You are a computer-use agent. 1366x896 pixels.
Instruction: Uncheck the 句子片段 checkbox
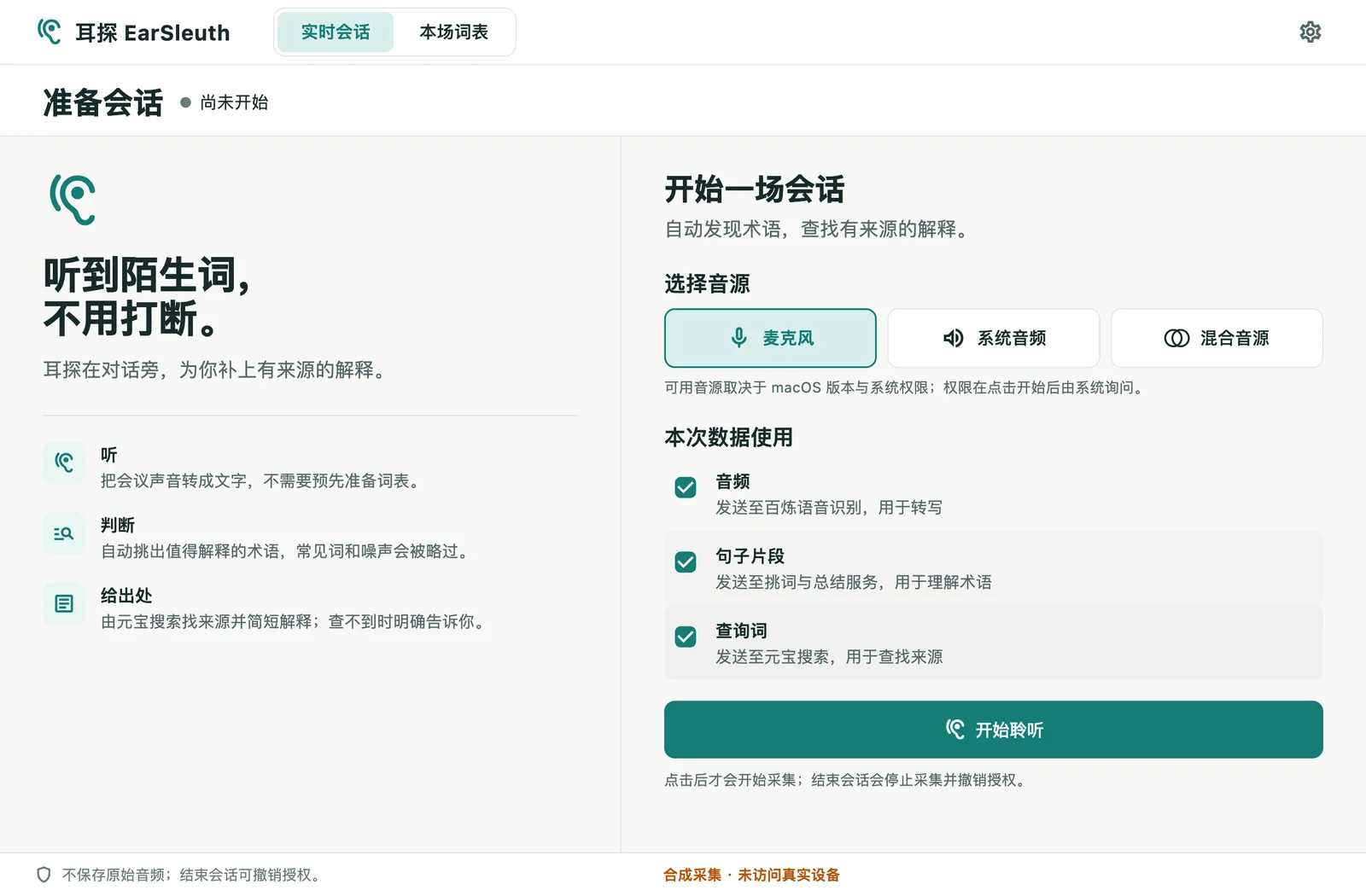point(686,561)
